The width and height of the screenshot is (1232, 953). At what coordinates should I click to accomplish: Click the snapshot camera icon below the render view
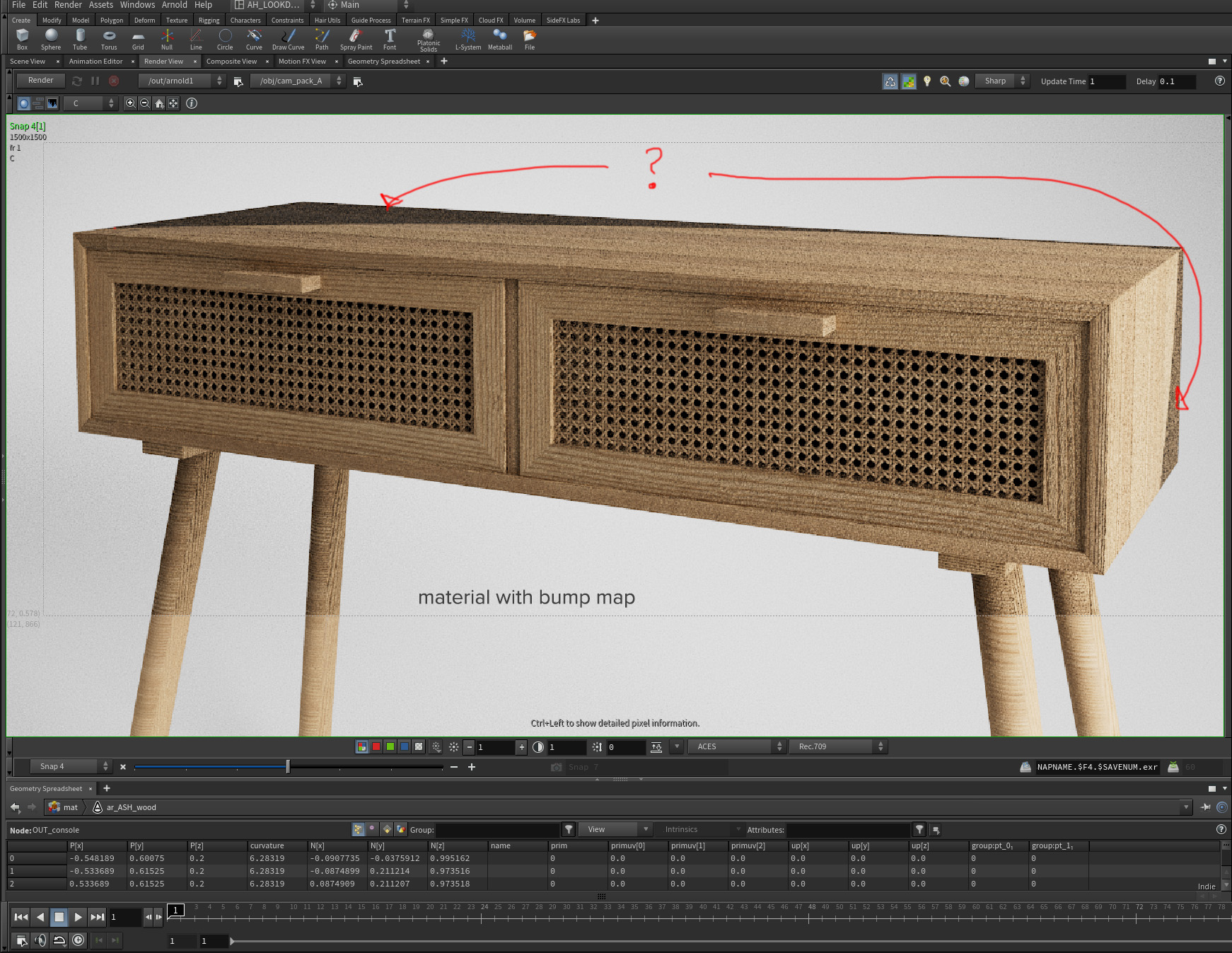click(557, 767)
